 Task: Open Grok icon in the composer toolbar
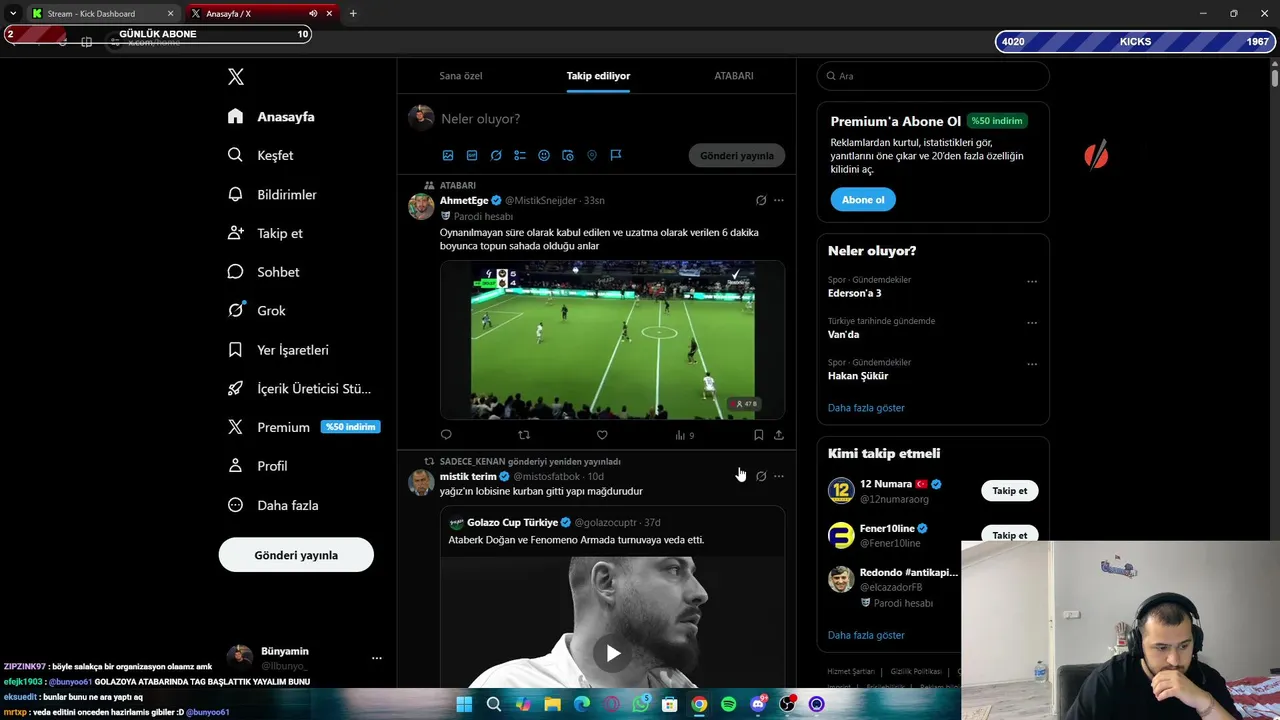click(496, 155)
